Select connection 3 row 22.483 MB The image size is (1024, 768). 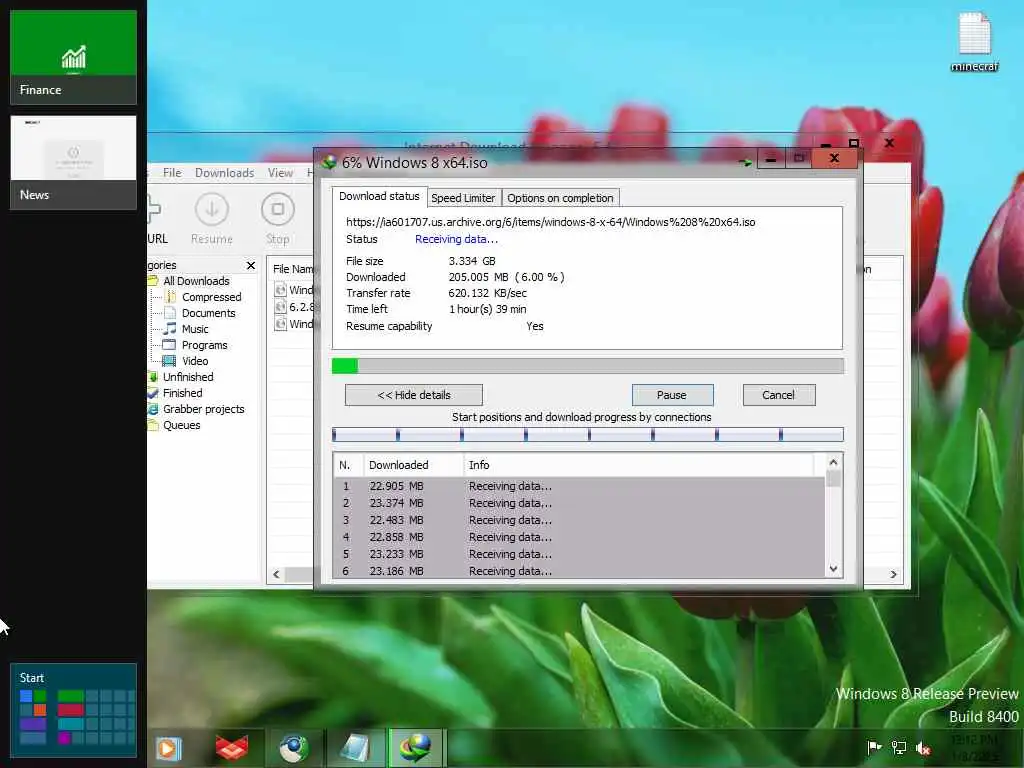[579, 520]
